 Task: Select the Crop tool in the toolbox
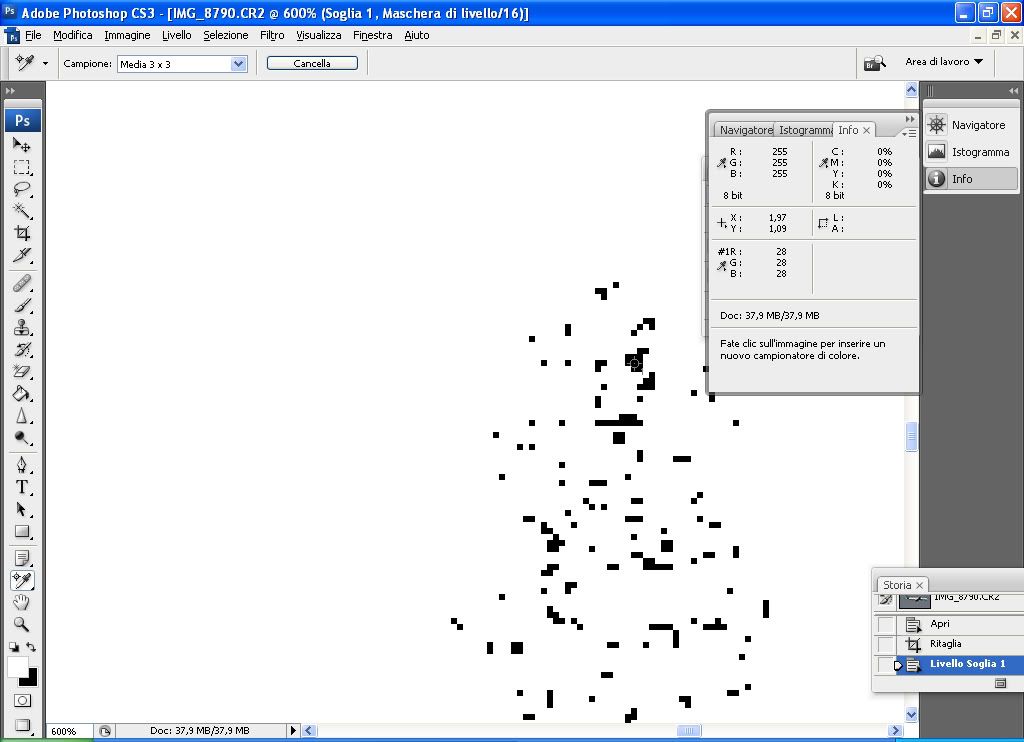[22, 233]
